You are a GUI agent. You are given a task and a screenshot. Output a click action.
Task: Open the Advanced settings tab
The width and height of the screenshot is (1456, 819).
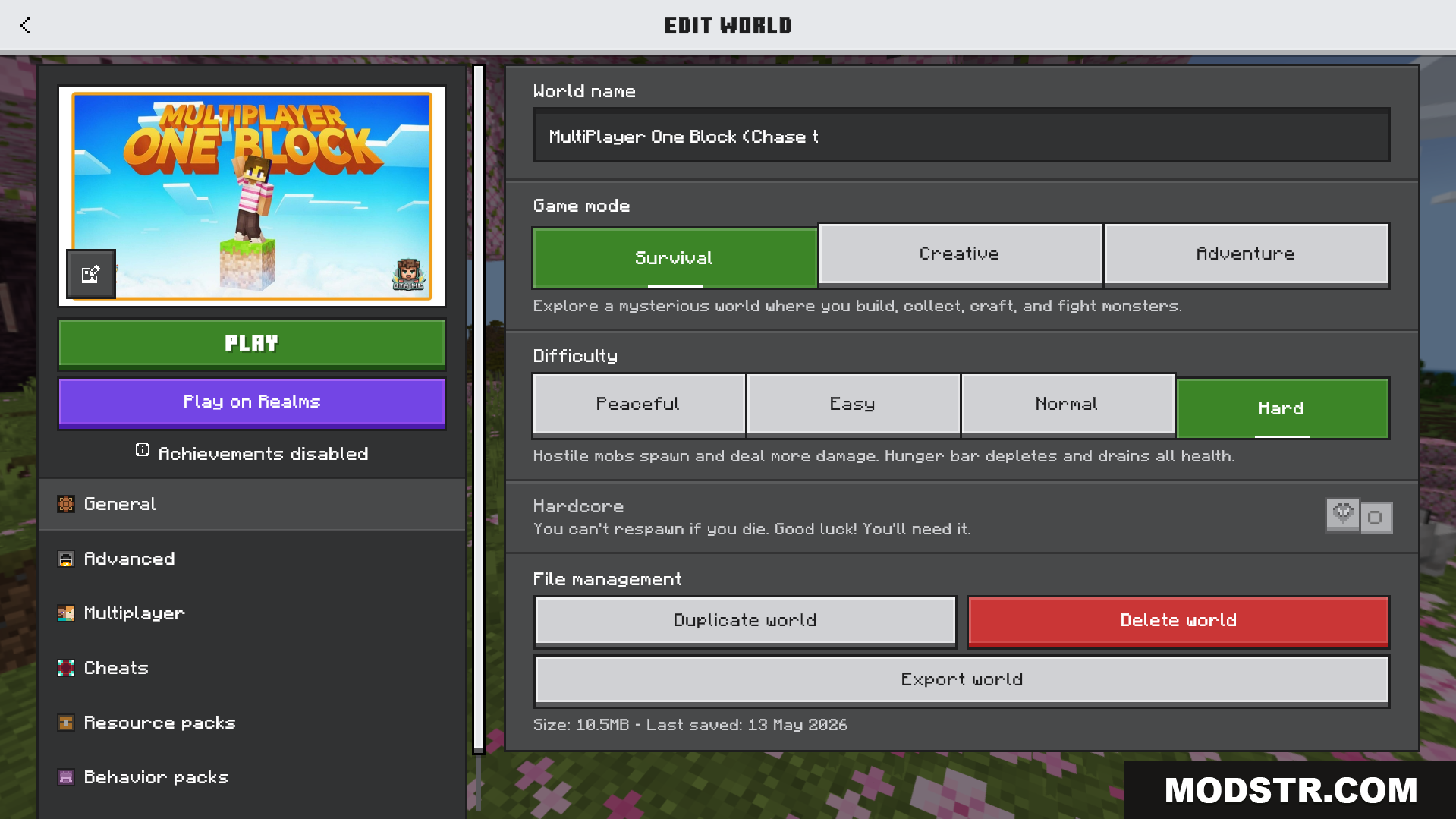pos(252,559)
